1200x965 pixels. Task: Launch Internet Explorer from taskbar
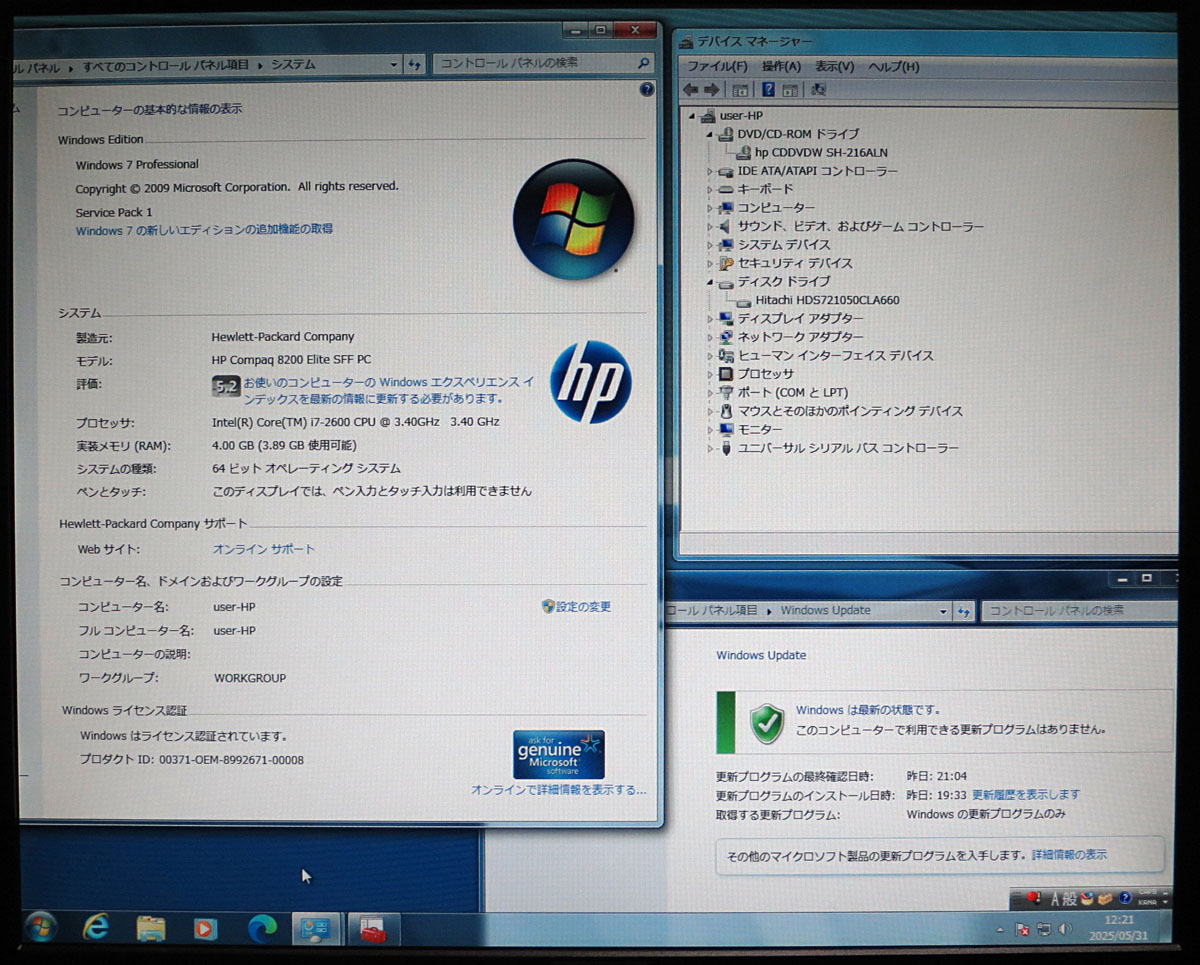[96, 928]
